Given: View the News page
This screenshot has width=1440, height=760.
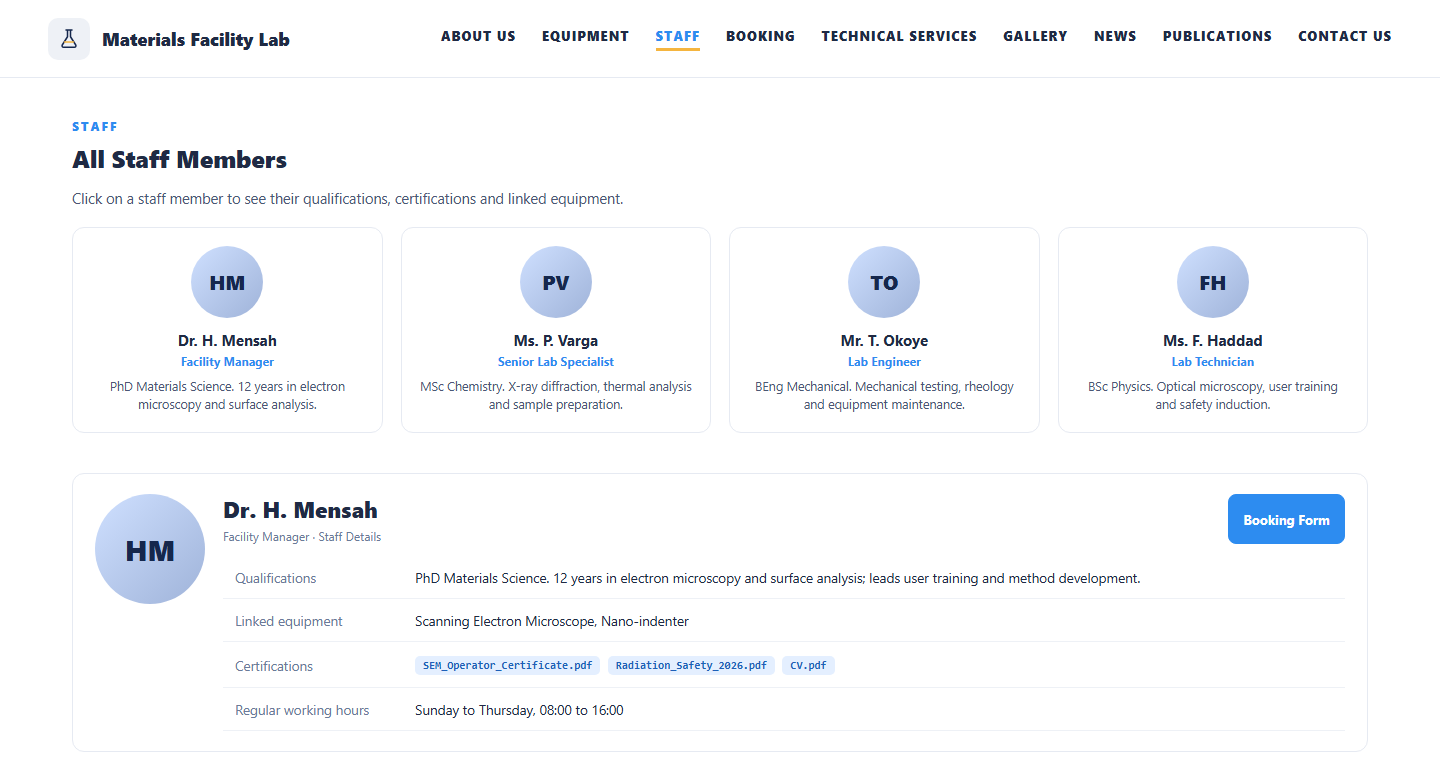Looking at the screenshot, I should (x=1115, y=36).
